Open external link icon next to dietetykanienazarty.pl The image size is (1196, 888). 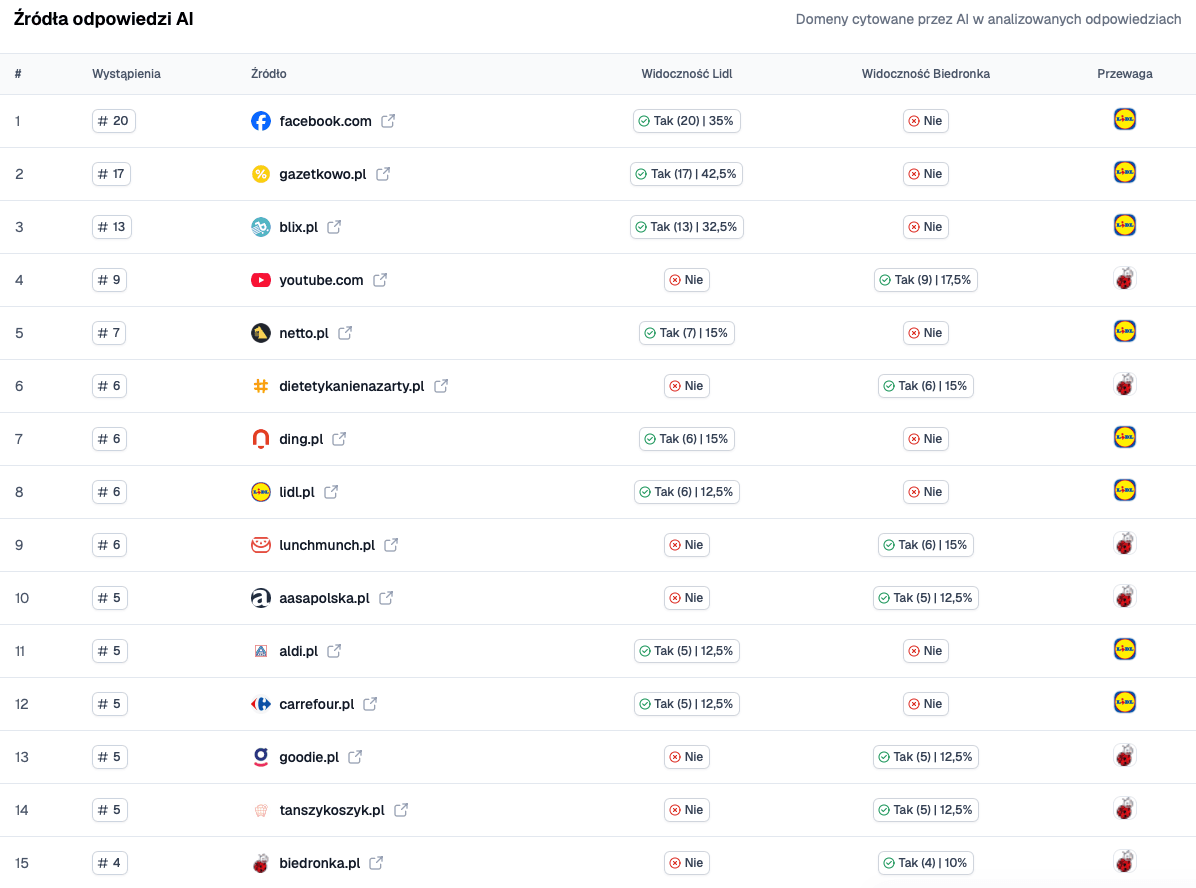point(441,386)
